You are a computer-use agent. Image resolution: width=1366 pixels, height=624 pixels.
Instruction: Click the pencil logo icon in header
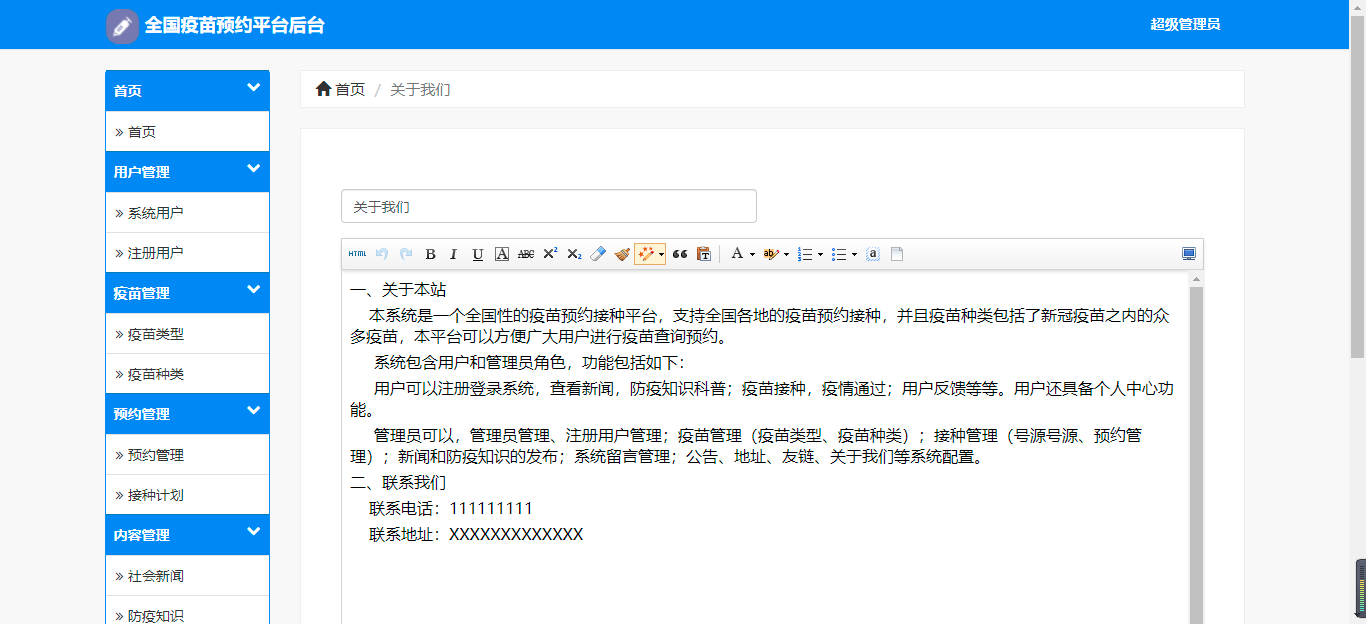(122, 25)
